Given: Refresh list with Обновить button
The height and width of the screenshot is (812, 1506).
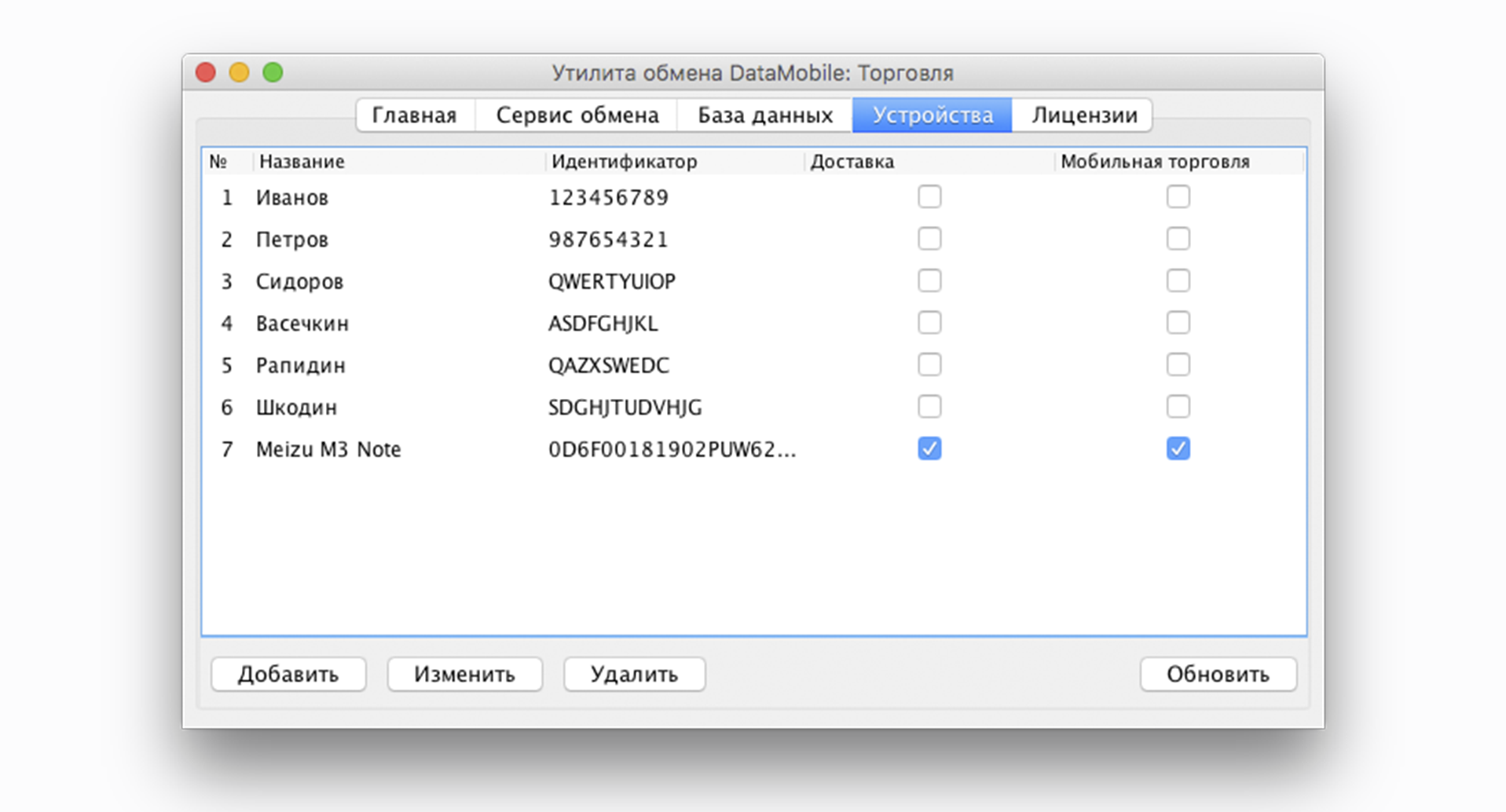Looking at the screenshot, I should 1217,674.
